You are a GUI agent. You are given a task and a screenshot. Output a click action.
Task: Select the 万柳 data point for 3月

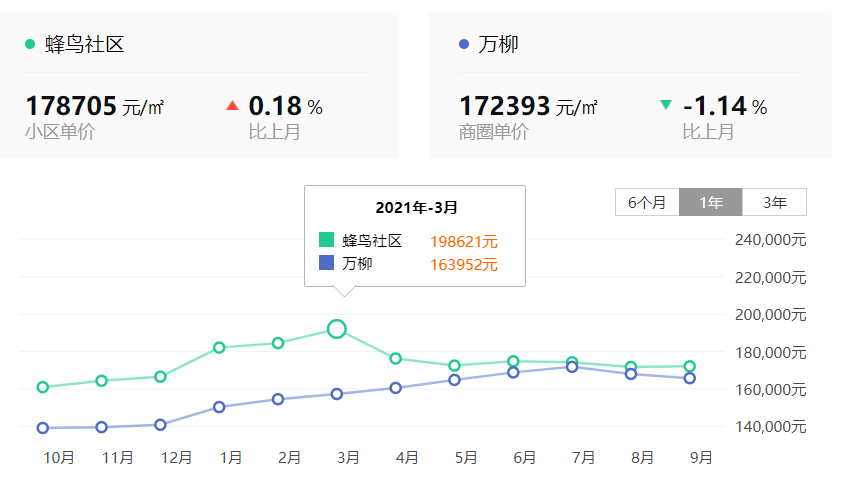pos(337,394)
